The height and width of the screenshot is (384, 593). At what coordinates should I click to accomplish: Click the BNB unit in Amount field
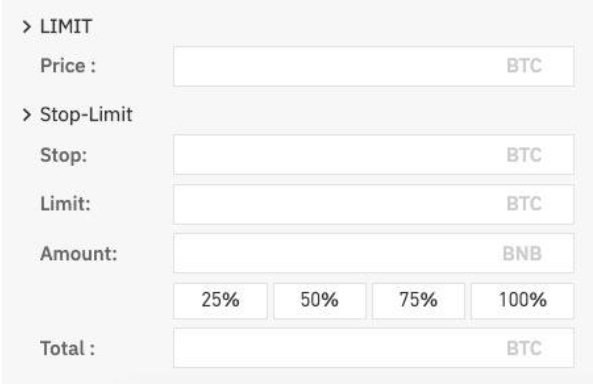coord(522,253)
